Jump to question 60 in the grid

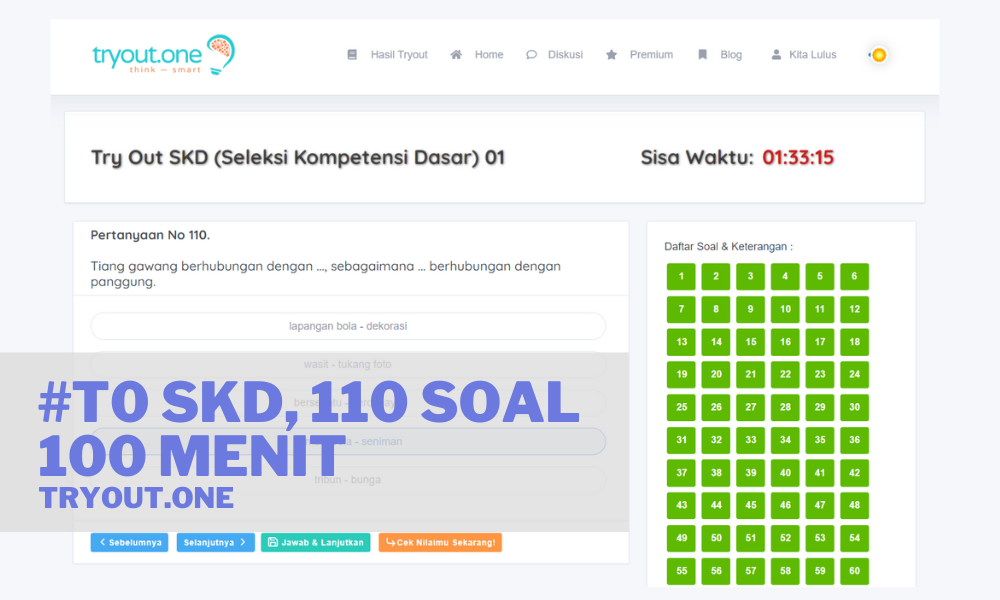[x=854, y=570]
